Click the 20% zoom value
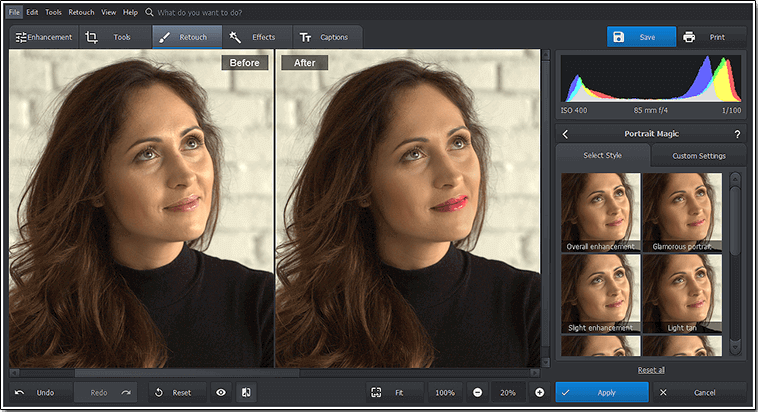 tap(508, 393)
